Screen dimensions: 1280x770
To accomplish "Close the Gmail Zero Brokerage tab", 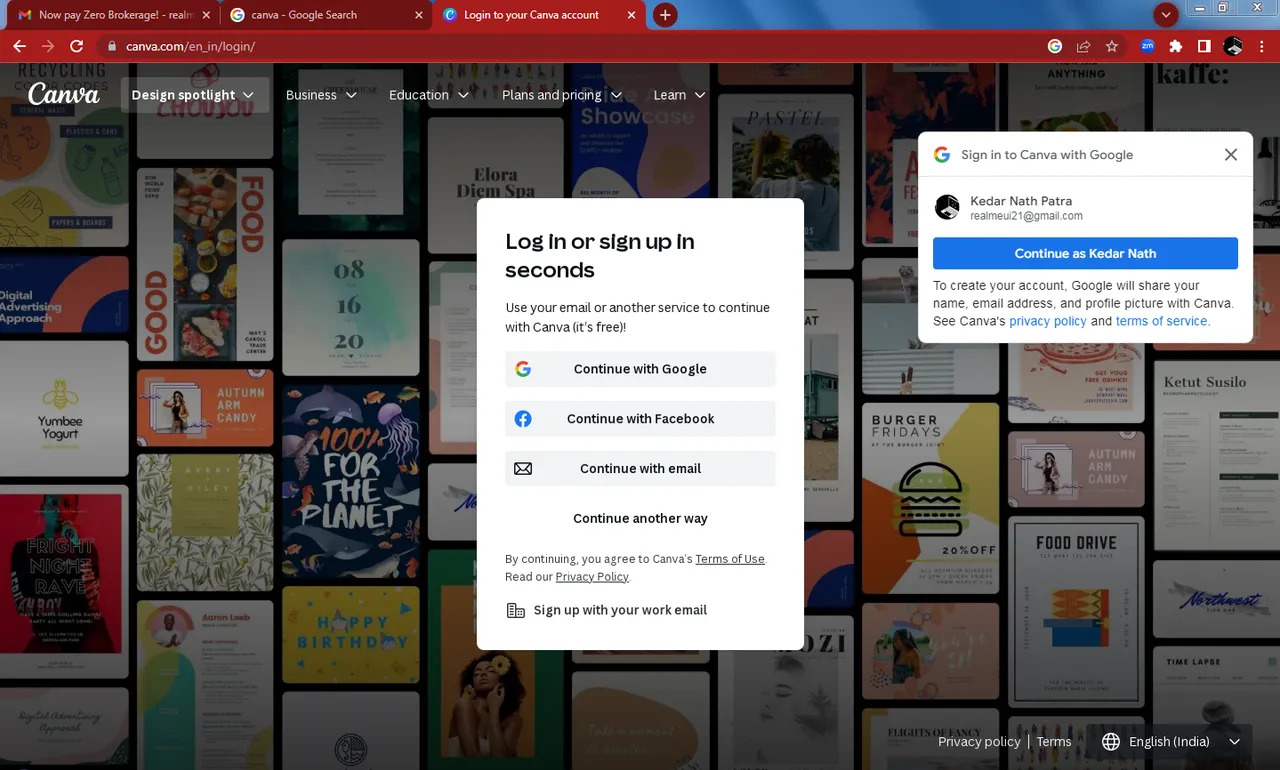I will coord(205,15).
